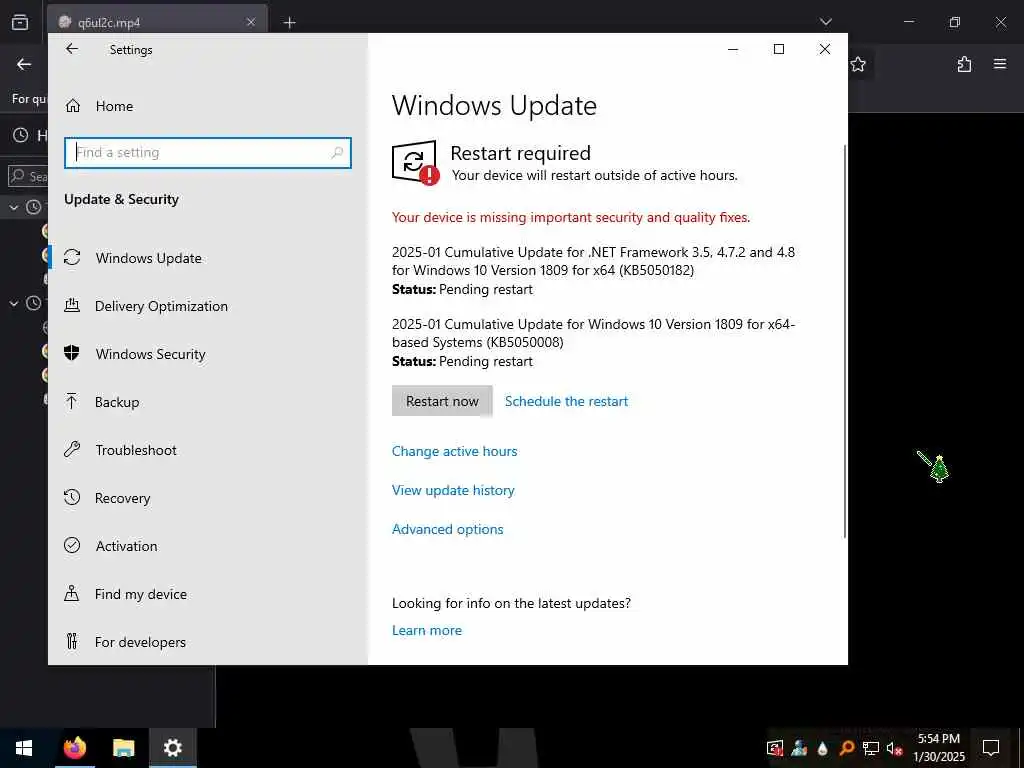This screenshot has width=1024, height=768.
Task: Click the magnifier in Find a setting
Action: 337,152
